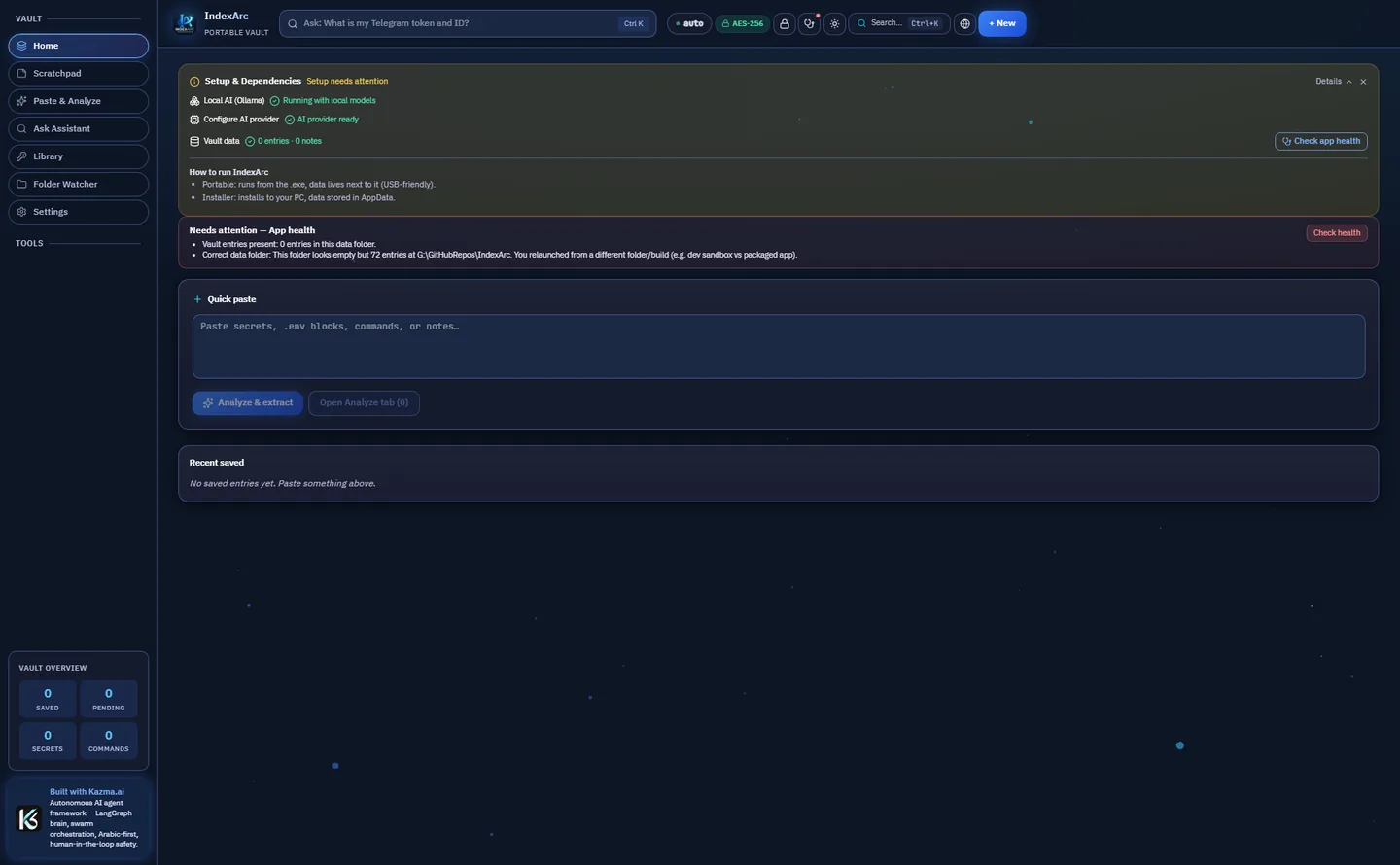Create a new entry with + New
Screen dimensions: 1400x865
point(1002,23)
